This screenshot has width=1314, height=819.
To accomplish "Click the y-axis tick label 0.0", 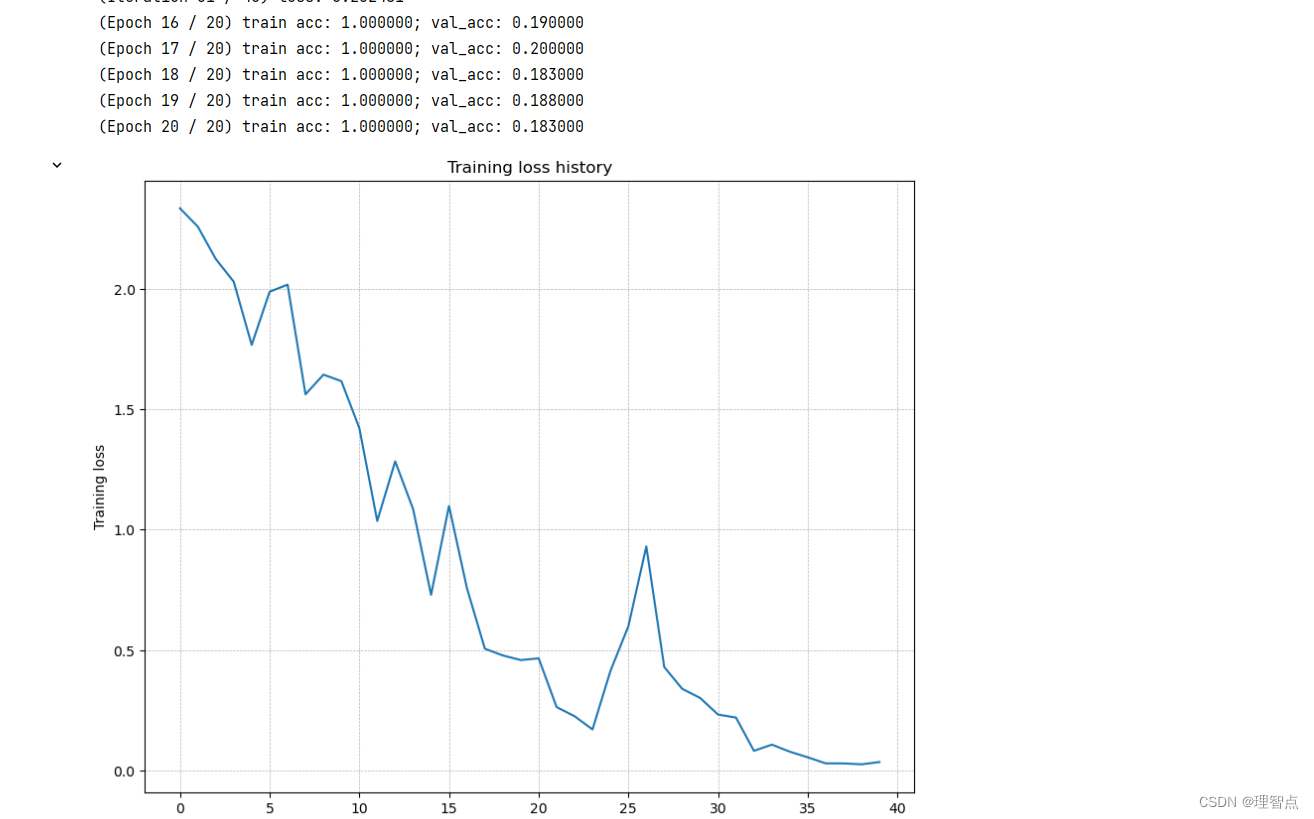I will click(125, 771).
